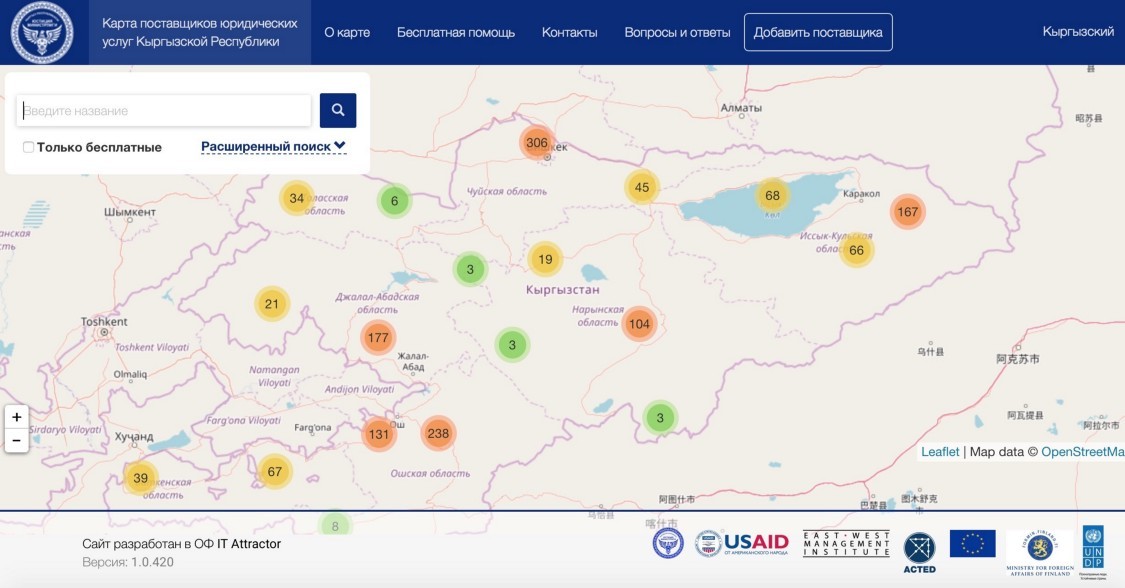Viewport: 1125px width, 588px height.
Task: Click the 167 cluster near Karakol
Action: [907, 211]
